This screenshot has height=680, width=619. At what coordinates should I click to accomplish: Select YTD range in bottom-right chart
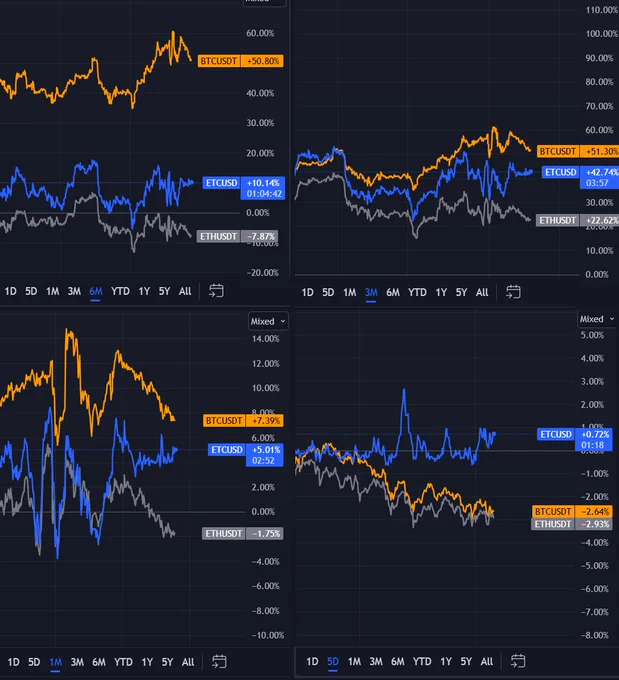tap(422, 661)
